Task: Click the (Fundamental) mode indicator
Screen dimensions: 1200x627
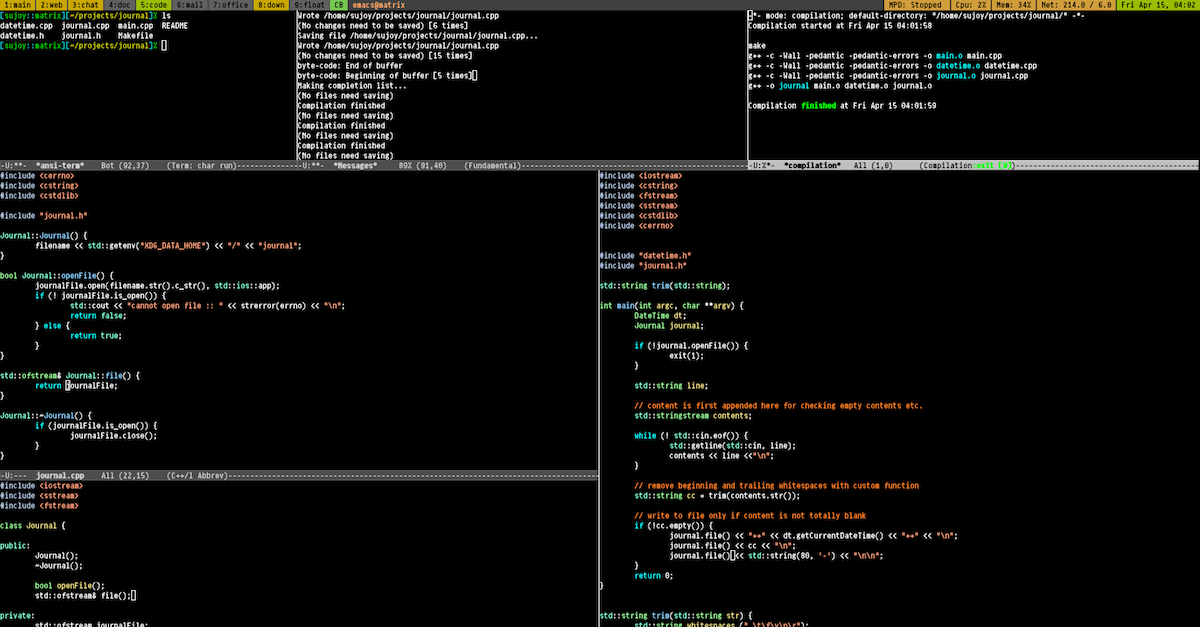Action: (x=492, y=165)
